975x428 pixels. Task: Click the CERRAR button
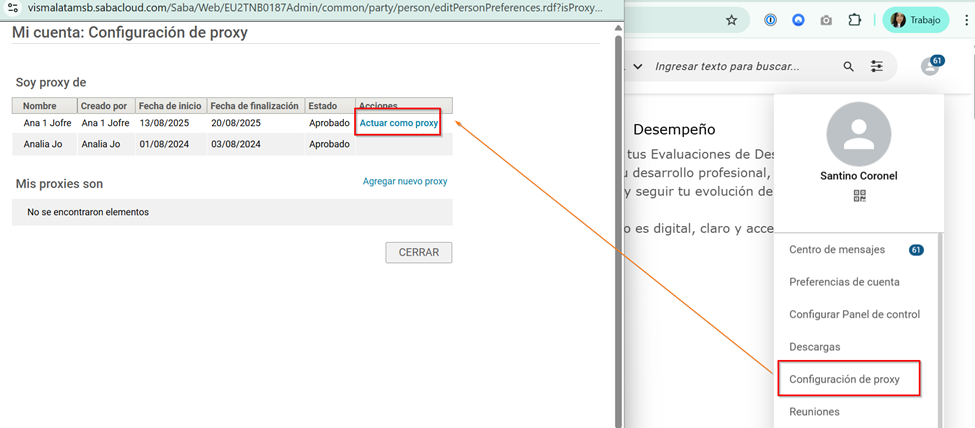pos(418,253)
